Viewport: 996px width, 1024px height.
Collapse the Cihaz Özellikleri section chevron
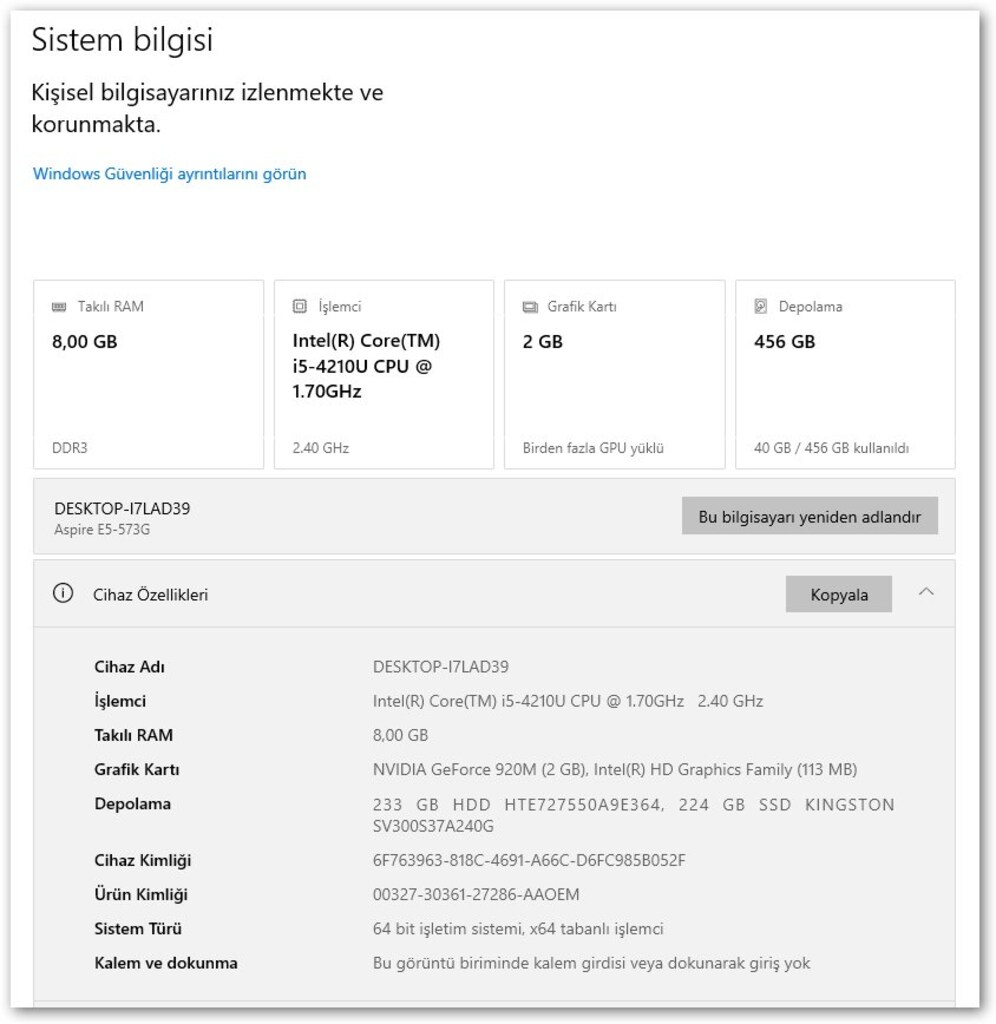pyautogui.click(x=925, y=592)
